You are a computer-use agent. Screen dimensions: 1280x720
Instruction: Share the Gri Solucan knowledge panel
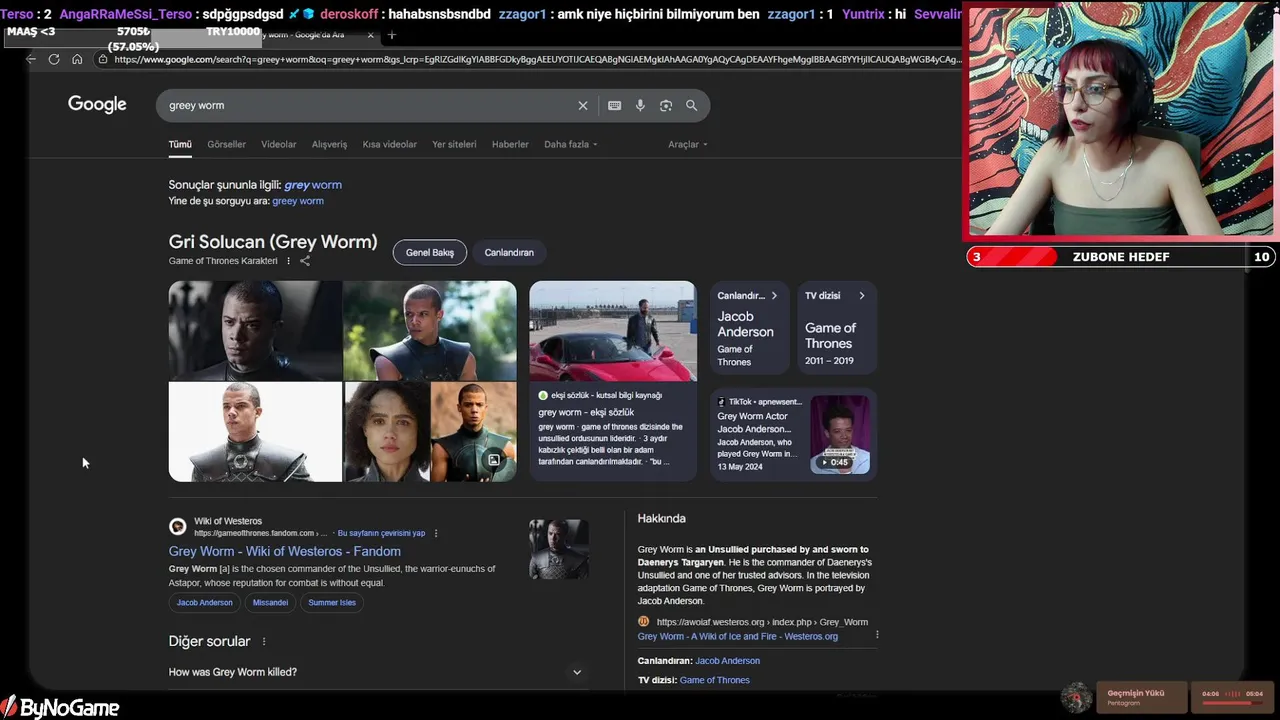point(305,261)
